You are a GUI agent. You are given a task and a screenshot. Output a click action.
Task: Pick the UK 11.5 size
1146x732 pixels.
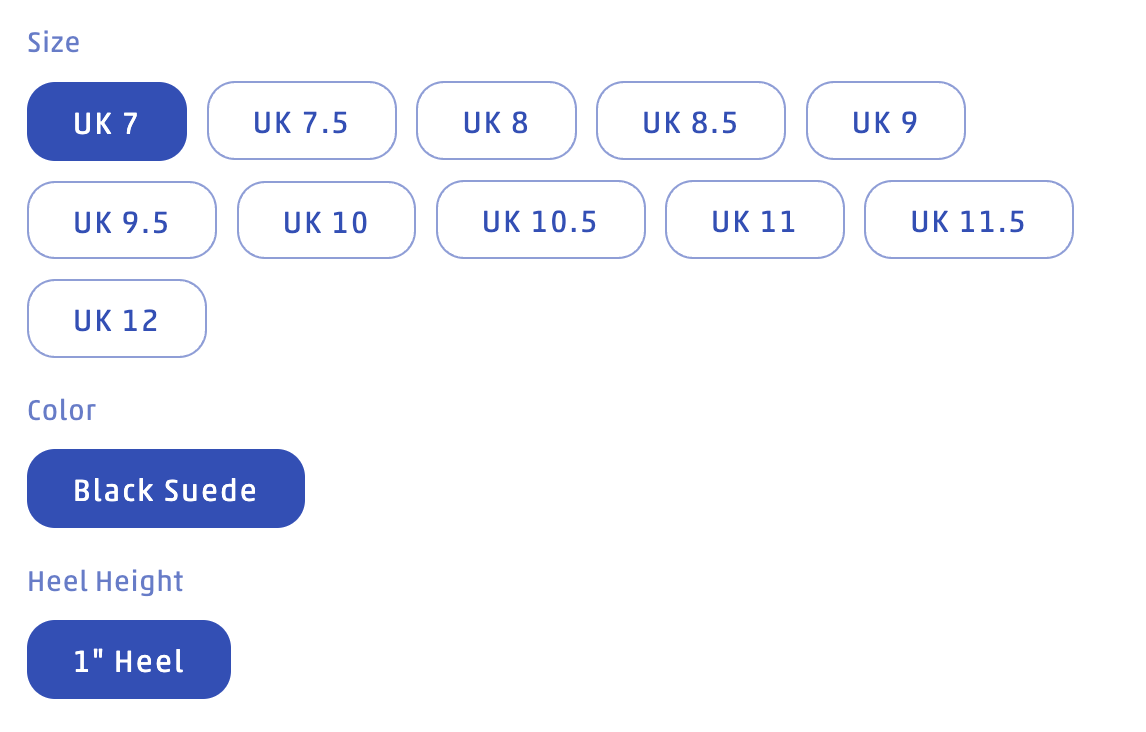968,220
